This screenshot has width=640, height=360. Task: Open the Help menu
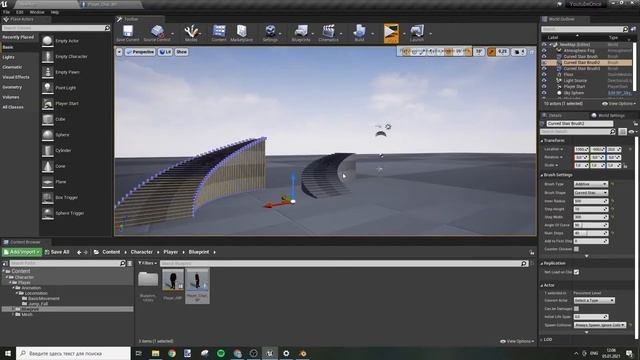pos(55,12)
